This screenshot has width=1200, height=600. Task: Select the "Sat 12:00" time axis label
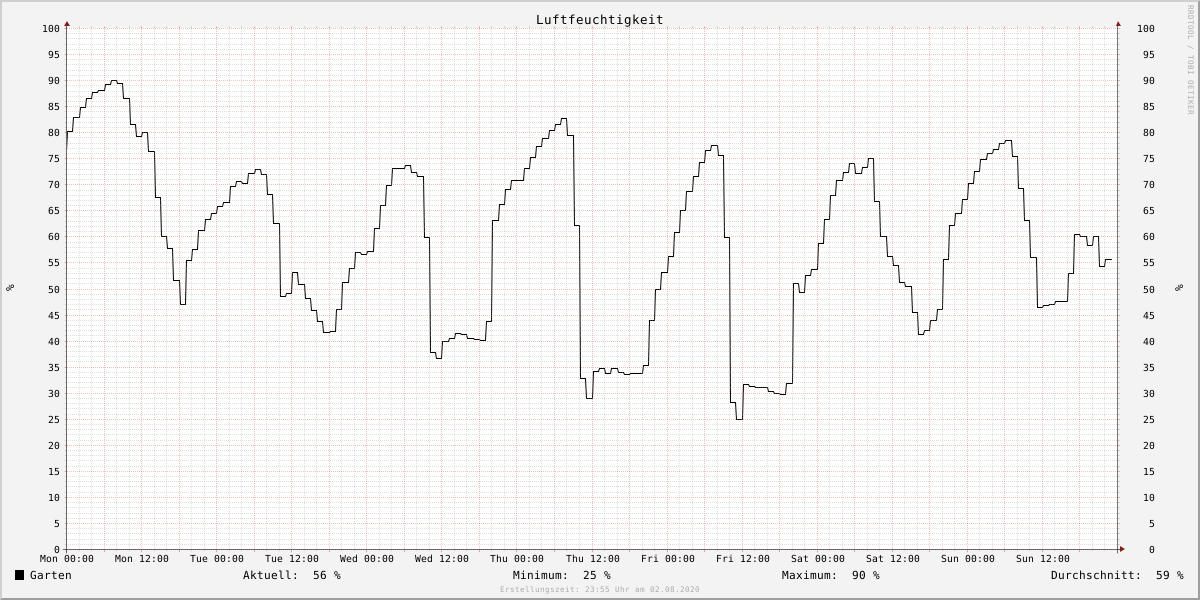point(893,559)
